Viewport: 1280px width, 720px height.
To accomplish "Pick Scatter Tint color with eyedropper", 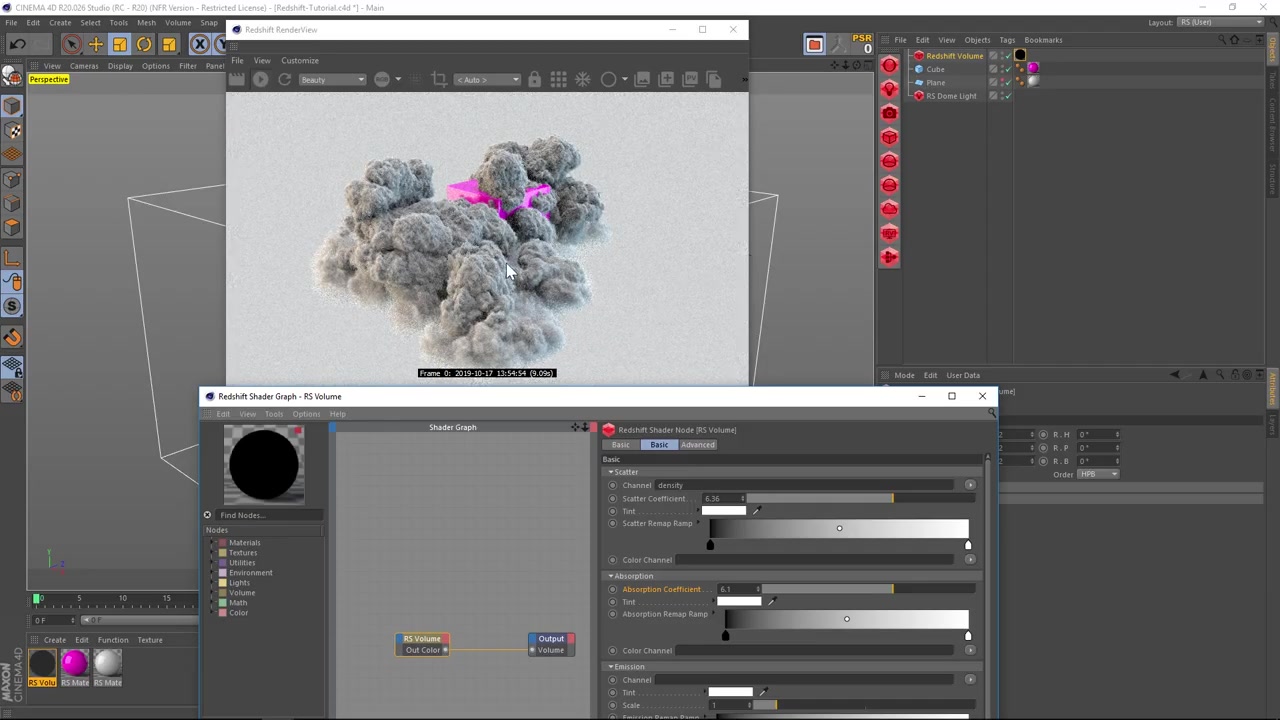I will click(756, 511).
